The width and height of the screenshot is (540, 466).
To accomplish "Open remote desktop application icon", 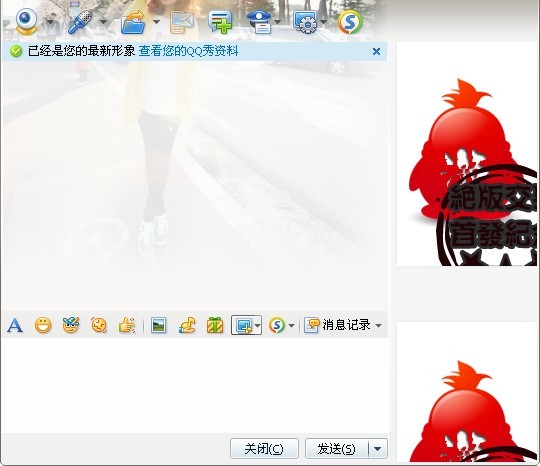I will tap(305, 22).
